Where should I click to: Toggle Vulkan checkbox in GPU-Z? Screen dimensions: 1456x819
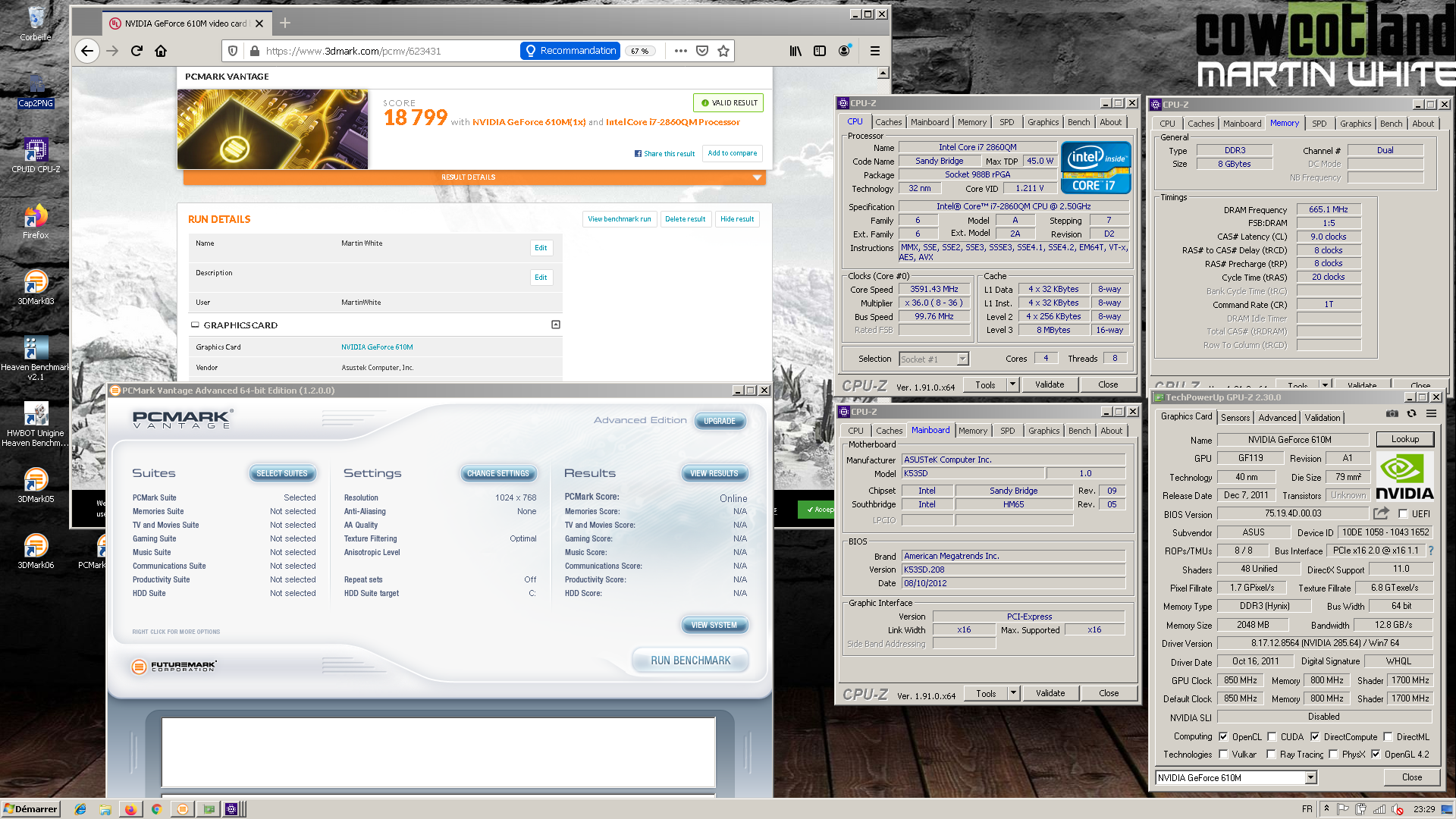[x=1223, y=754]
